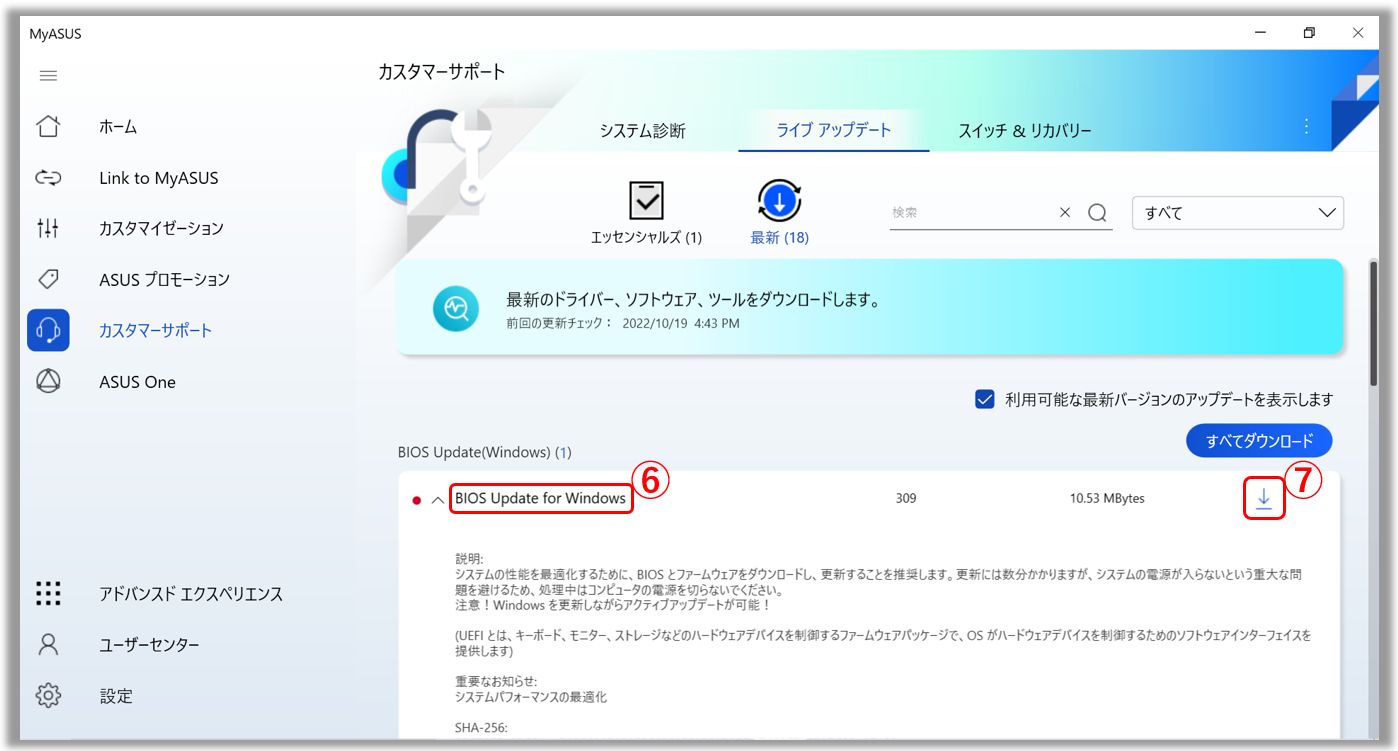This screenshot has height=751, width=1398.
Task: Open the すべて category dropdown
Action: [x=1238, y=213]
